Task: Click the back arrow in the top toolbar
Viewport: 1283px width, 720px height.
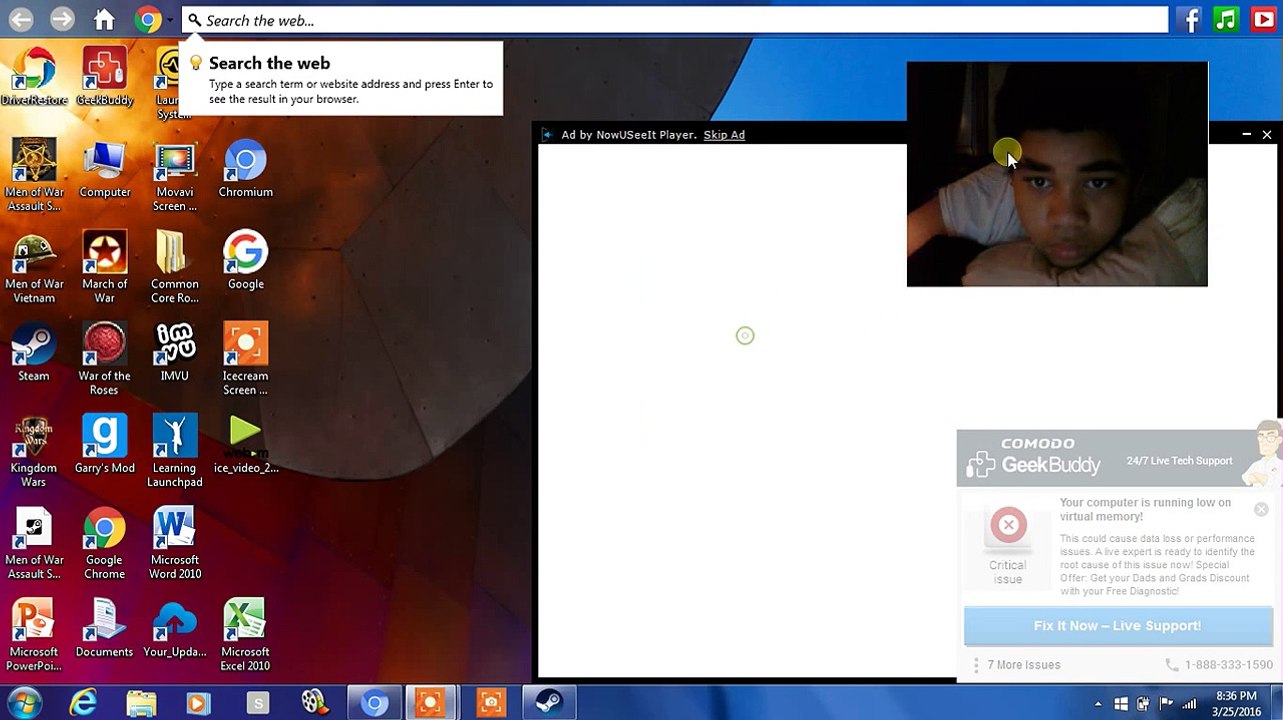Action: (21, 19)
